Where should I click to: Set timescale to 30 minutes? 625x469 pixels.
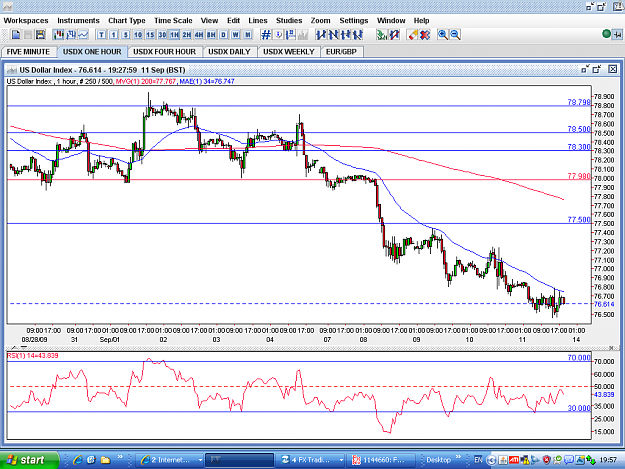point(162,35)
